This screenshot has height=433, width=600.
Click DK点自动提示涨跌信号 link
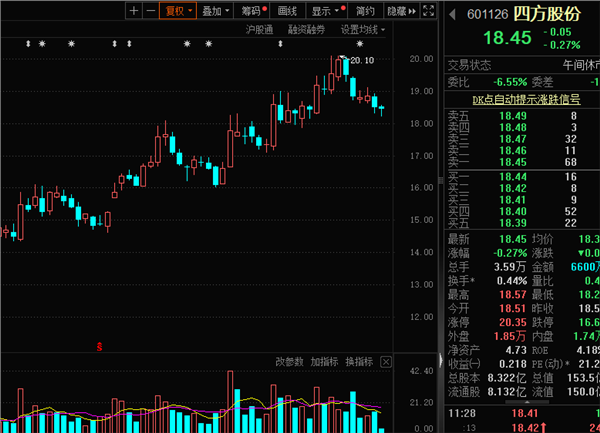click(514, 99)
